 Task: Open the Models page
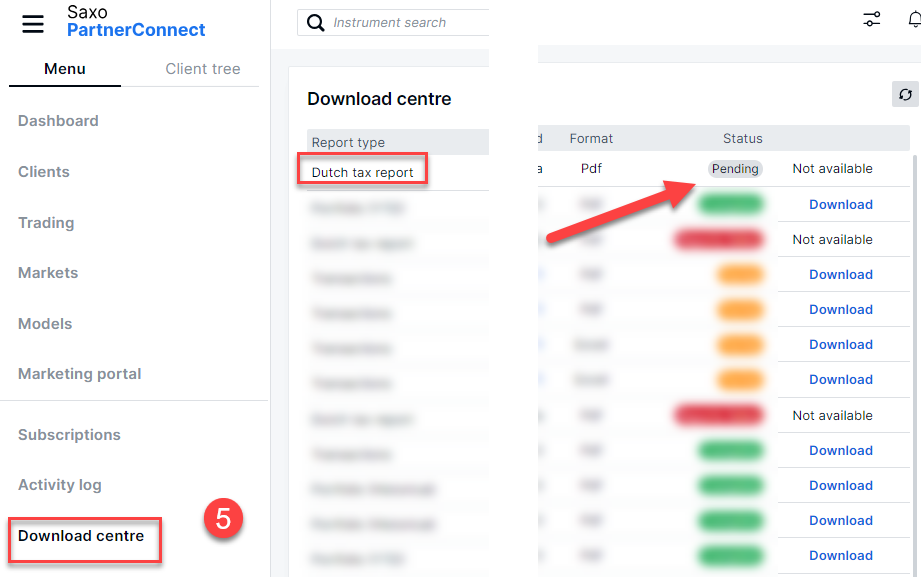[x=45, y=324]
